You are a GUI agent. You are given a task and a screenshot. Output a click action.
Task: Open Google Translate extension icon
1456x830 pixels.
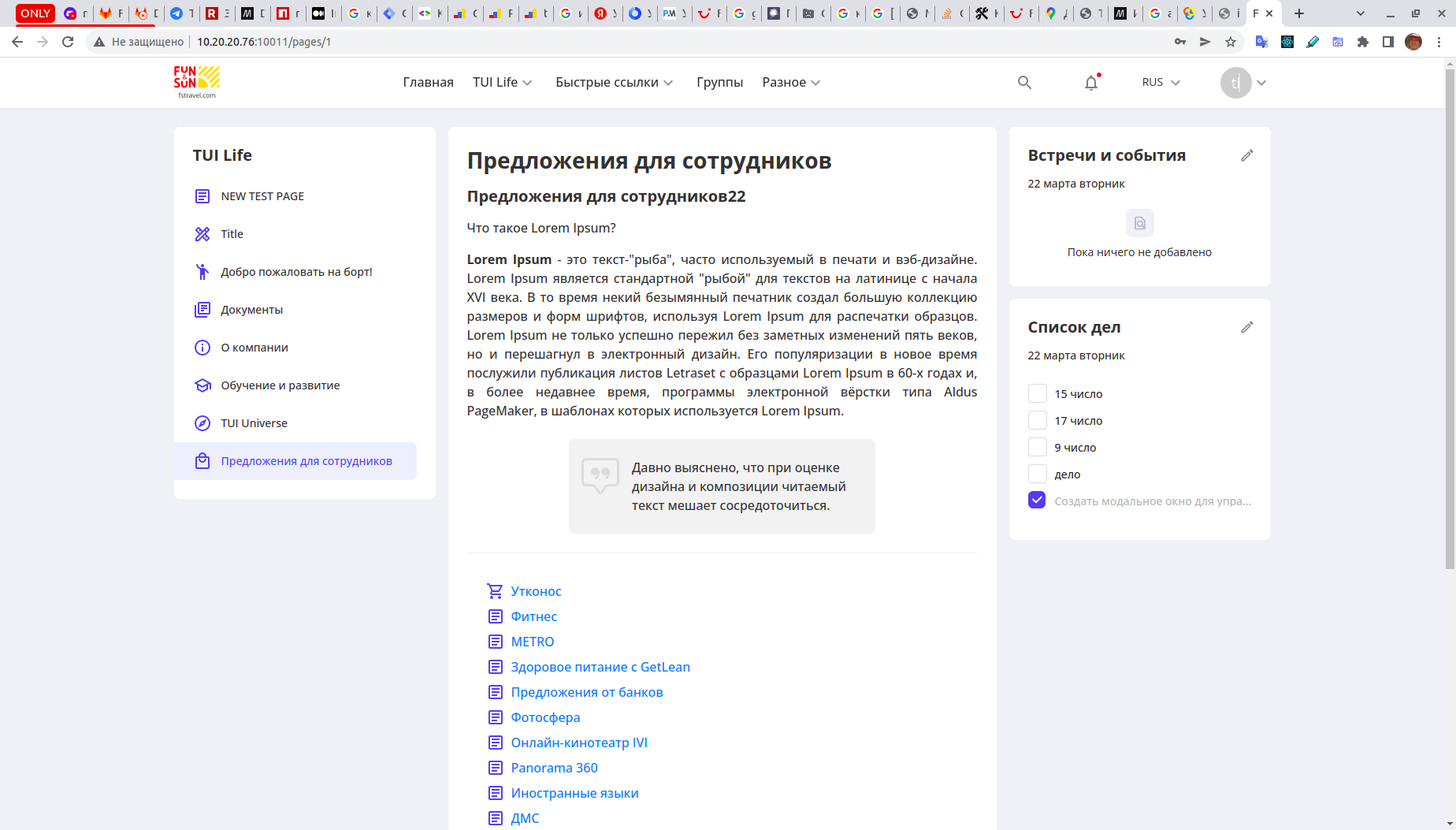coord(1261,42)
